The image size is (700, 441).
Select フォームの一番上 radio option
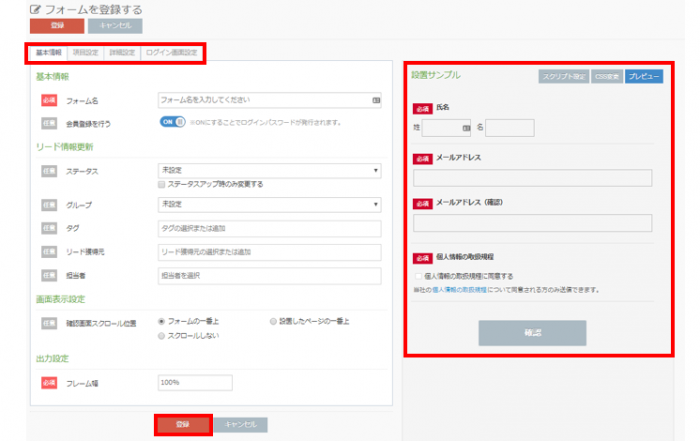pyautogui.click(x=162, y=322)
